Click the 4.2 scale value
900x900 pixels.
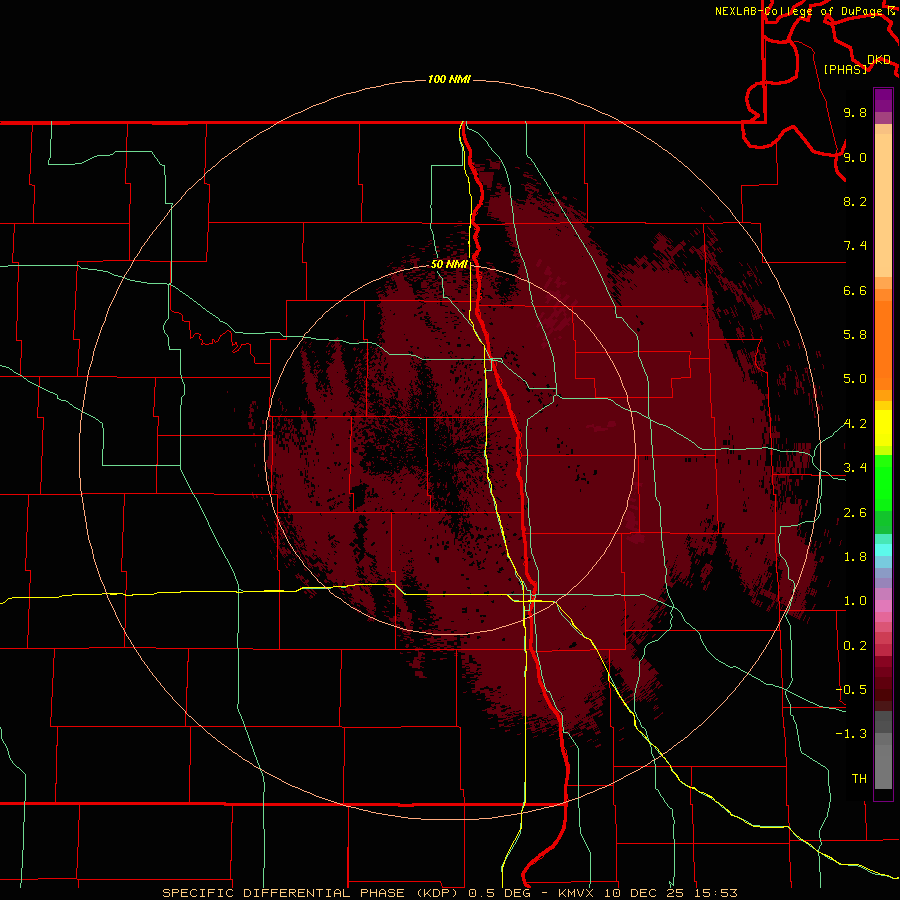[855, 424]
